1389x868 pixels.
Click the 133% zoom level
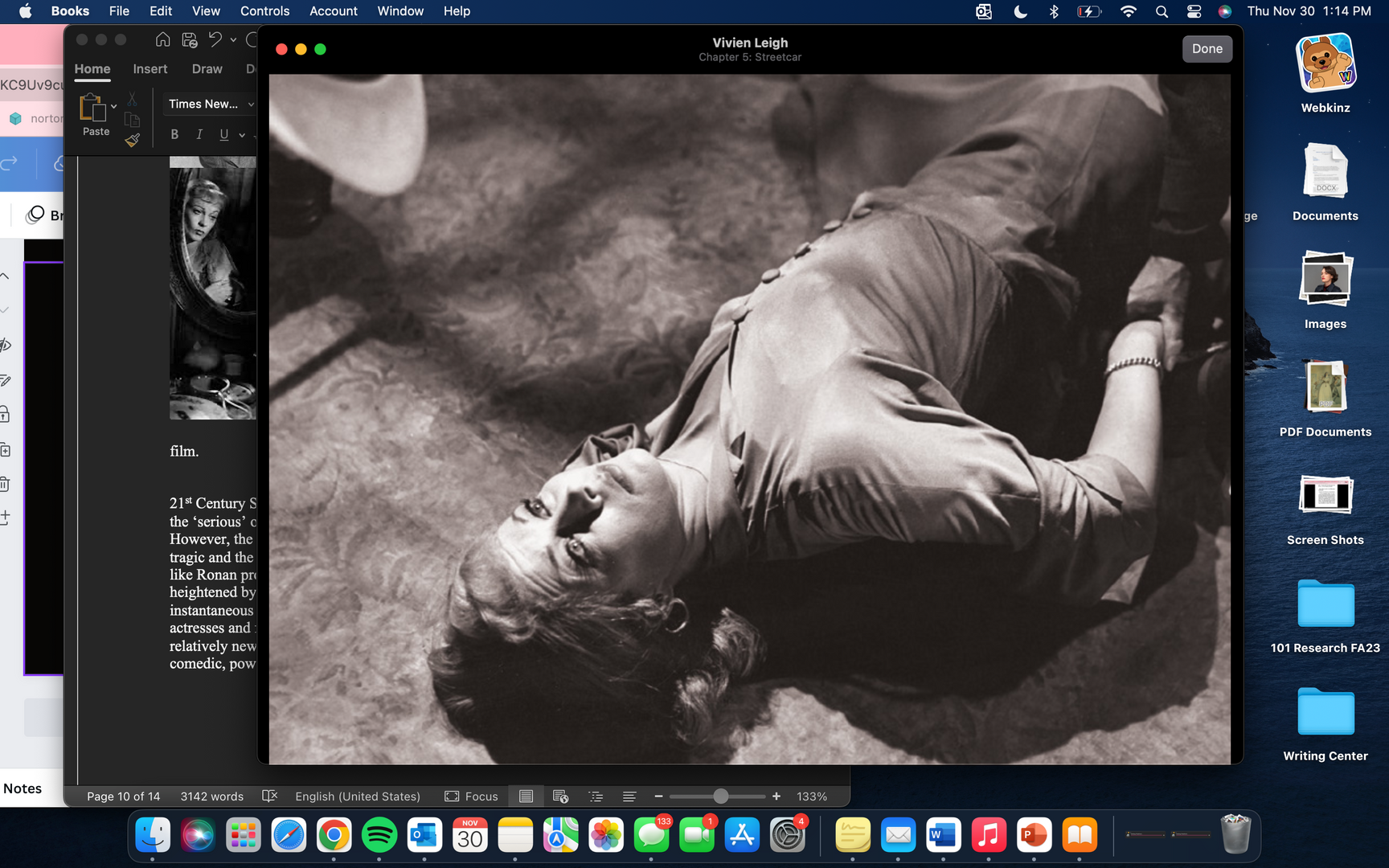(812, 796)
